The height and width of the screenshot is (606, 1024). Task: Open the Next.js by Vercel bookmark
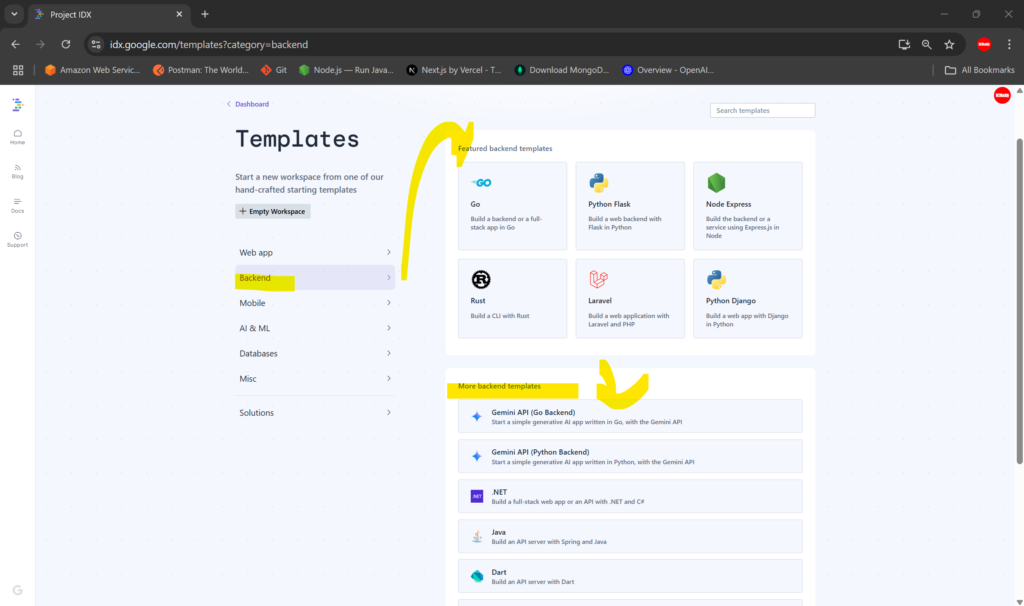click(x=454, y=70)
